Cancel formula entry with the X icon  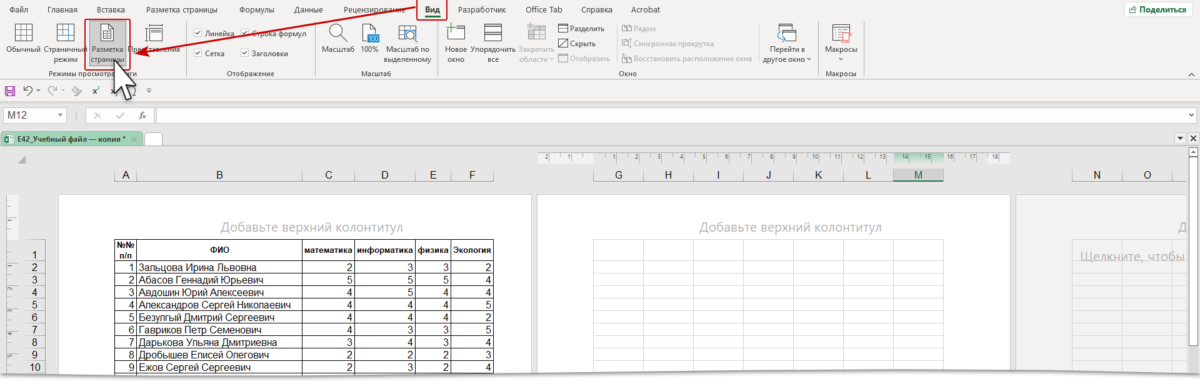click(x=97, y=116)
